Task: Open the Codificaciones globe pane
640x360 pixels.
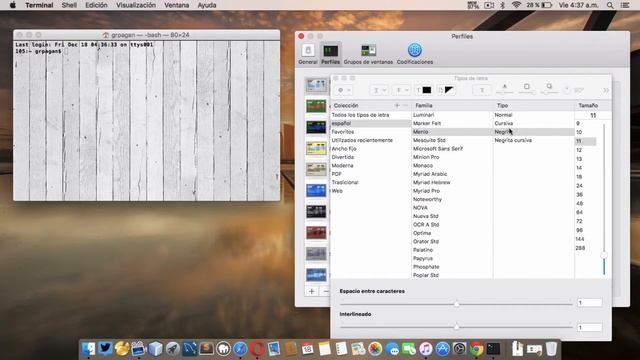Action: click(415, 54)
